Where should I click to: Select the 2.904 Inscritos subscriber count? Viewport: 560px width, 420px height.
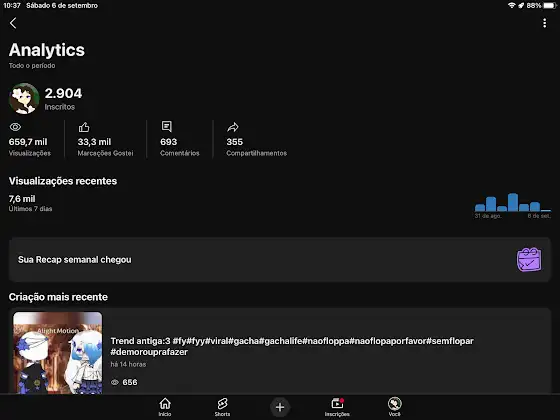[63, 98]
